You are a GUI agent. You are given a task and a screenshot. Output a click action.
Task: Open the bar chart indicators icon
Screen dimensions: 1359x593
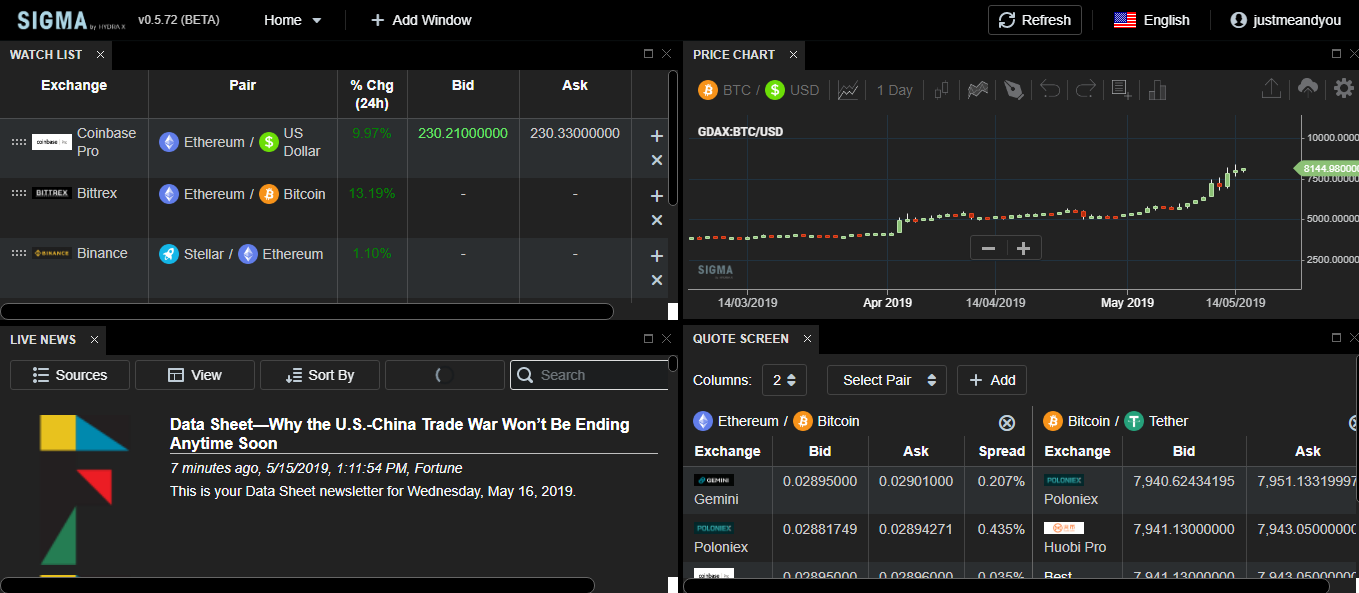pyautogui.click(x=1158, y=90)
